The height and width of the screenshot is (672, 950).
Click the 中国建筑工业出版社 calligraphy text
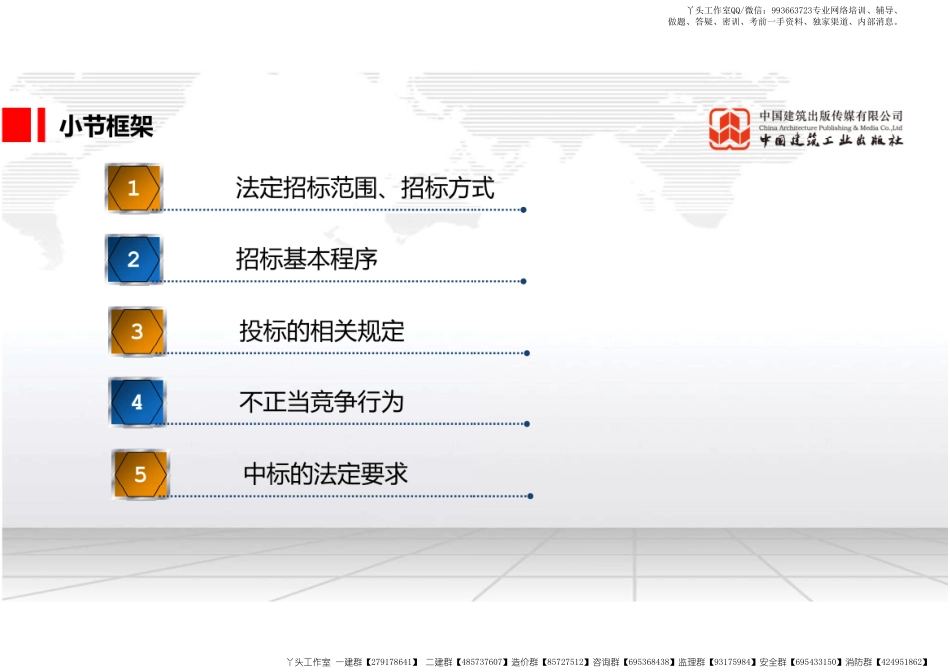(830, 141)
